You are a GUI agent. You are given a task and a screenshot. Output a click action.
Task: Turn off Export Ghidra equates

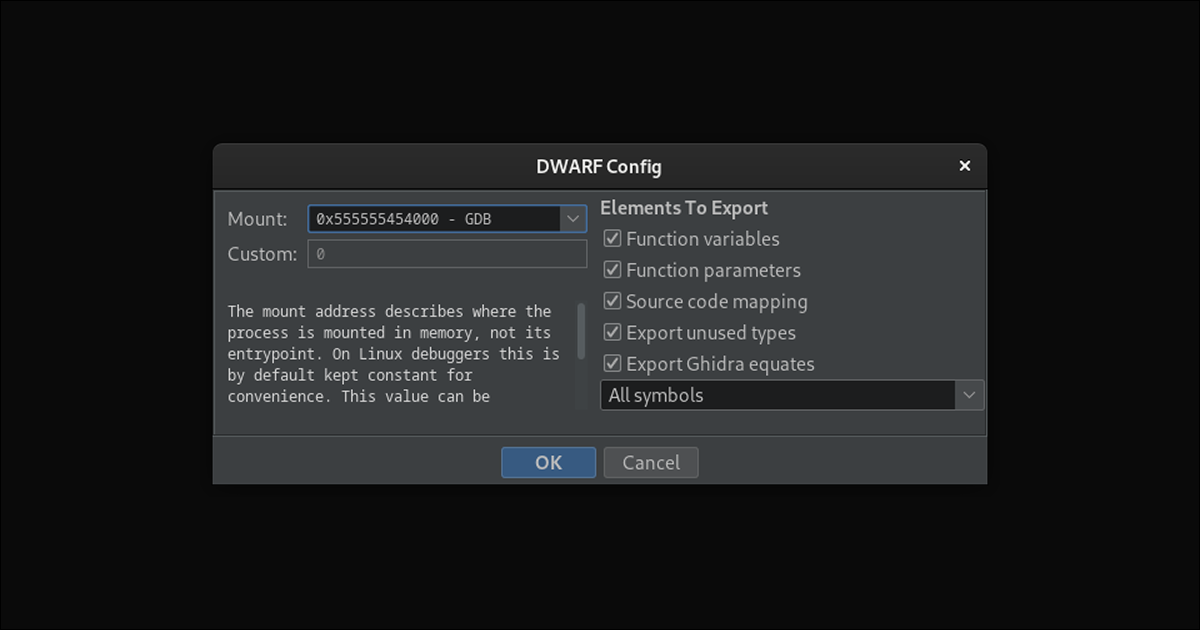[613, 364]
